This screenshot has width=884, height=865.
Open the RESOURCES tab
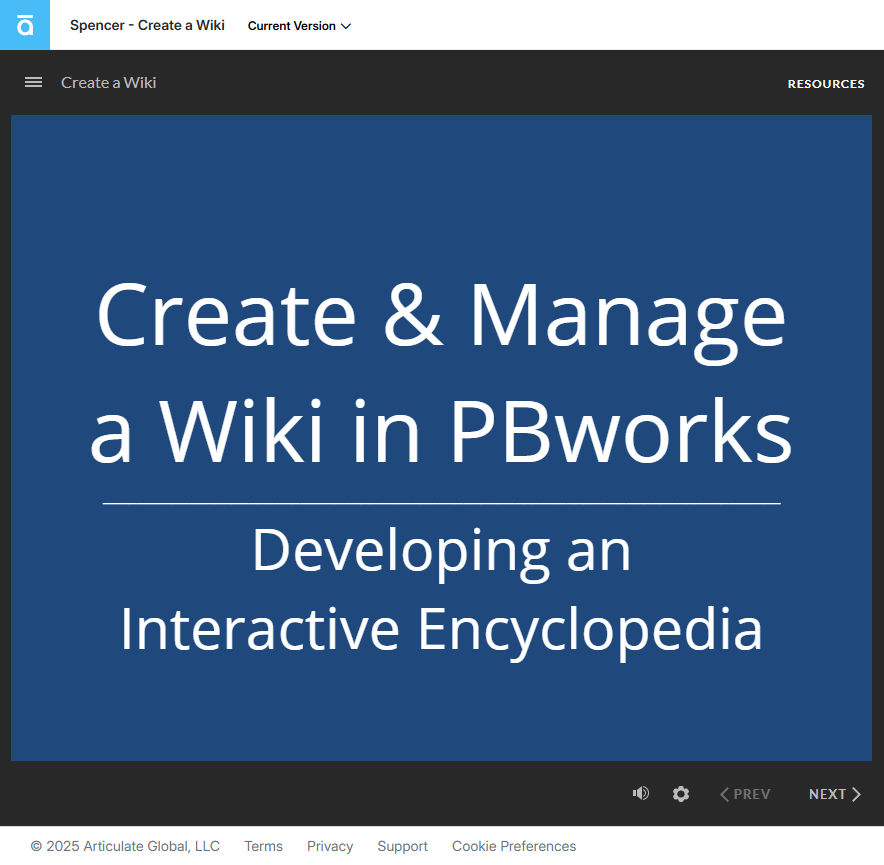coord(826,84)
